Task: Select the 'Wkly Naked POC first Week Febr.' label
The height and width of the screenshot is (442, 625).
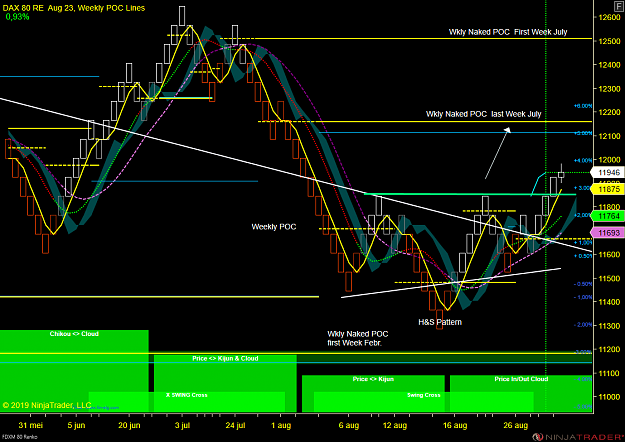Action: [358, 338]
